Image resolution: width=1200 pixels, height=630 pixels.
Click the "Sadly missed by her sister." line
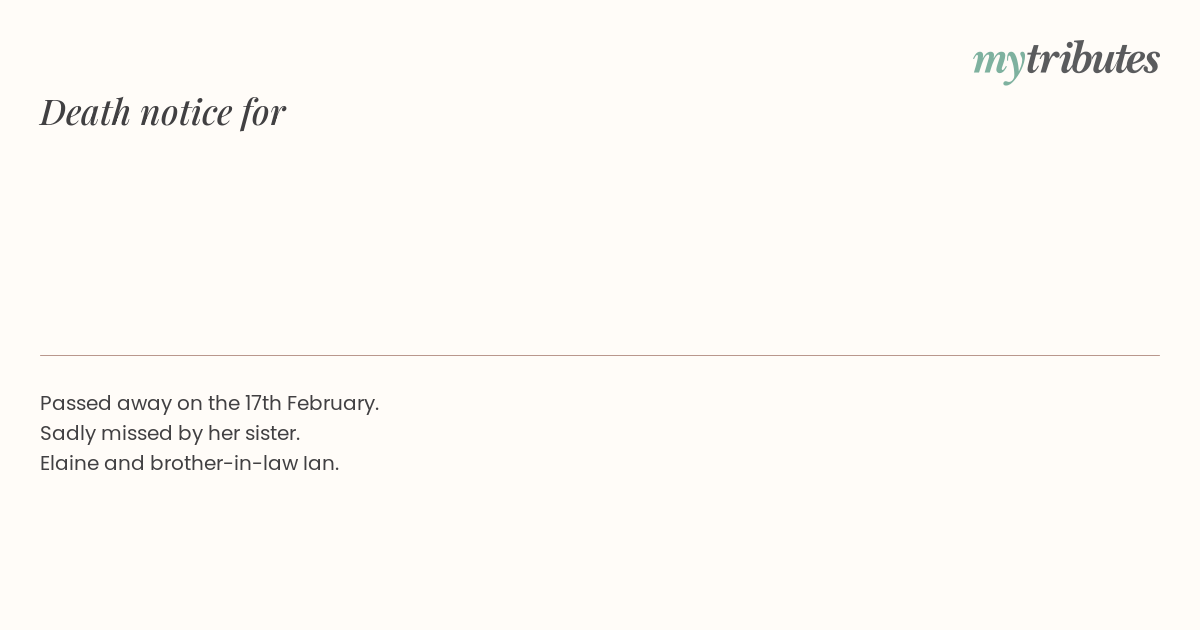pyautogui.click(x=170, y=433)
